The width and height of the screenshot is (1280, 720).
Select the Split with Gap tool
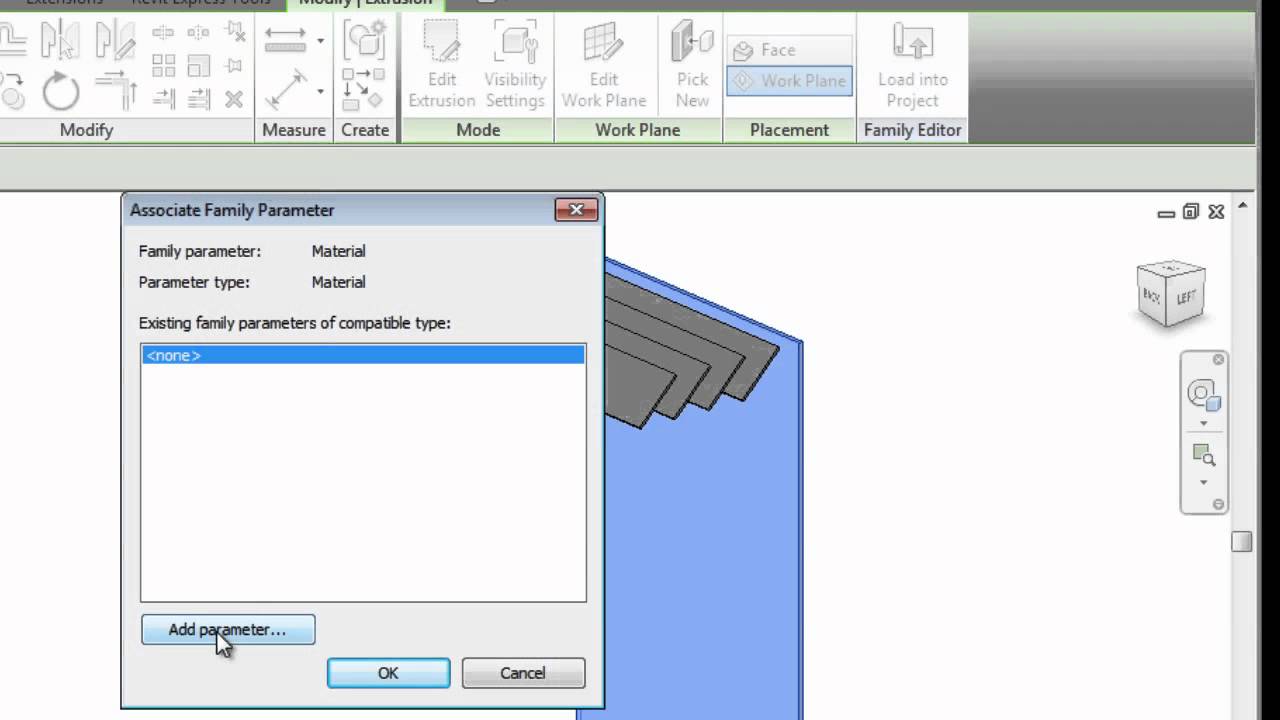pyautogui.click(x=198, y=33)
